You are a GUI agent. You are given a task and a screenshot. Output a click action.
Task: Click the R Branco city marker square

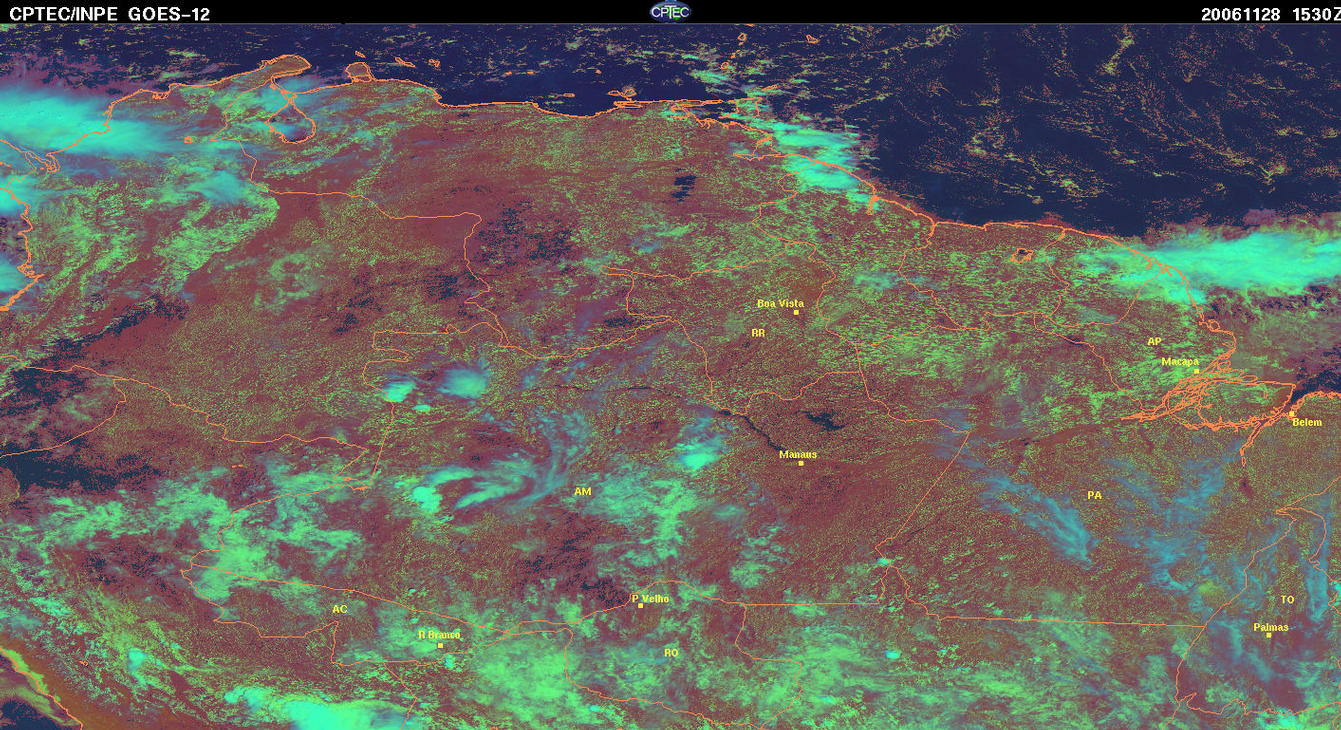point(440,645)
